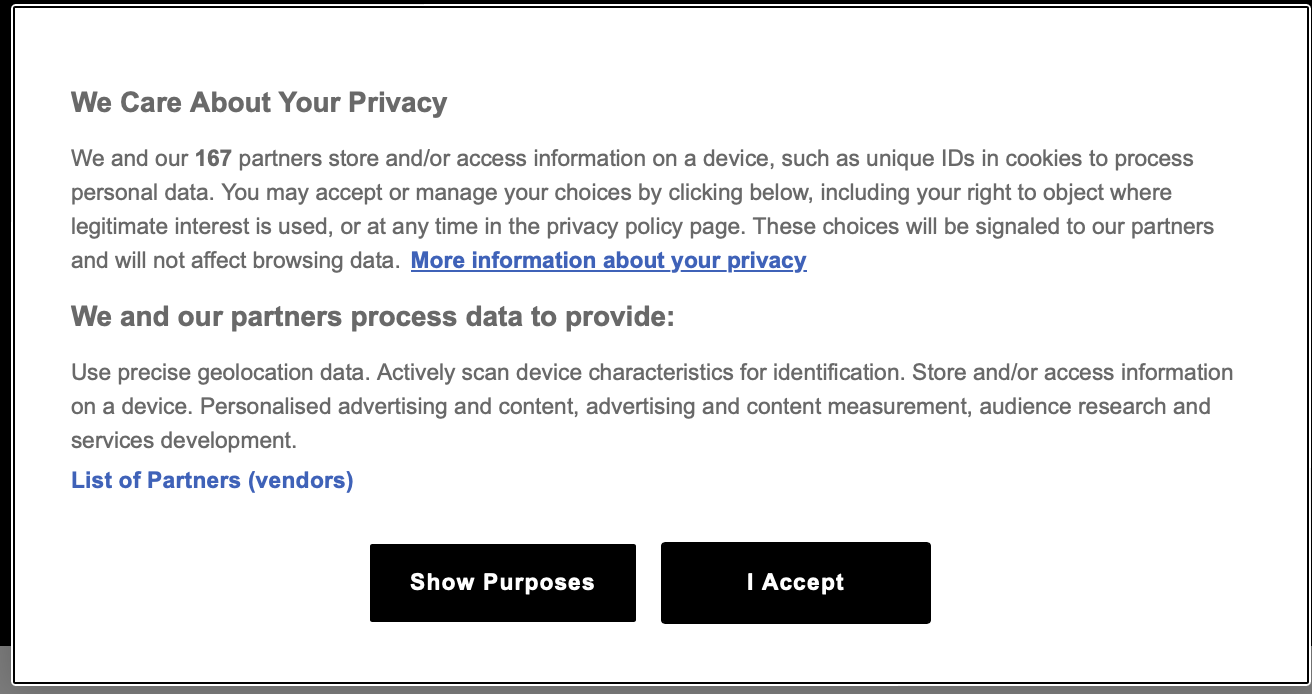The height and width of the screenshot is (694, 1312).
Task: Click the words legitimate interest
Action: pyautogui.click(x=149, y=227)
